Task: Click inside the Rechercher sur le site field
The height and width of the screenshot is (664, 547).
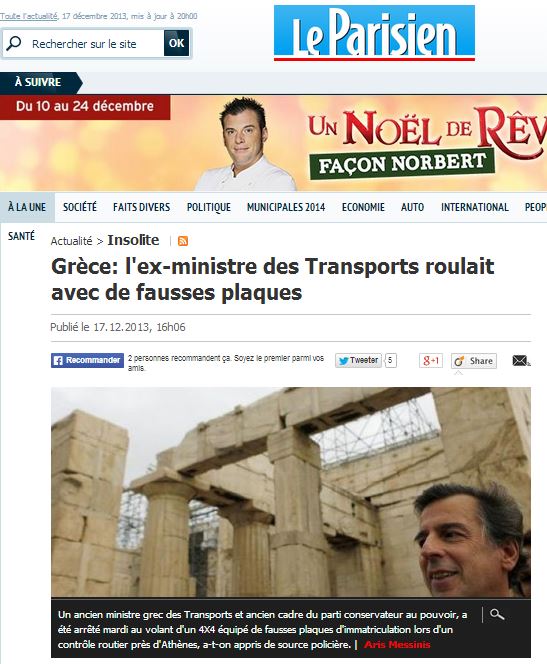Action: (x=93, y=44)
